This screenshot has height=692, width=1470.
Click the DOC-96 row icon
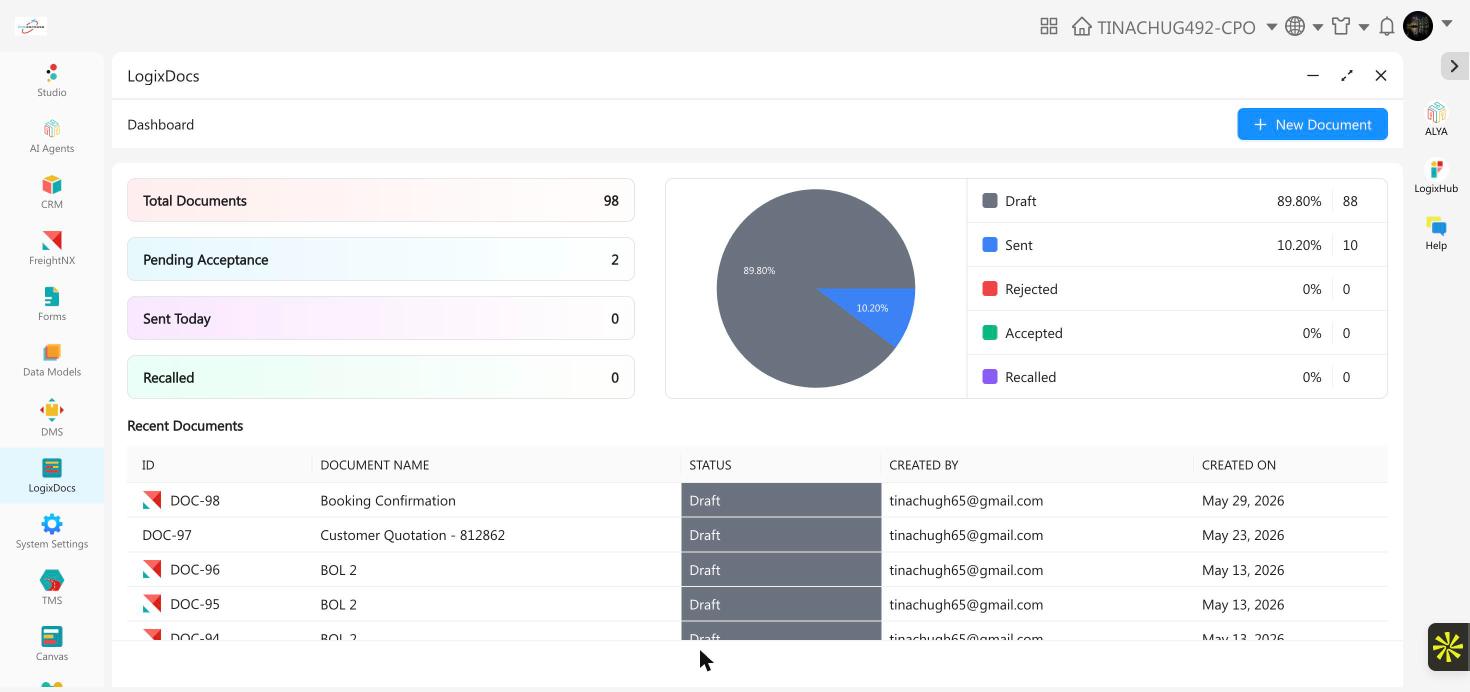[x=152, y=570]
